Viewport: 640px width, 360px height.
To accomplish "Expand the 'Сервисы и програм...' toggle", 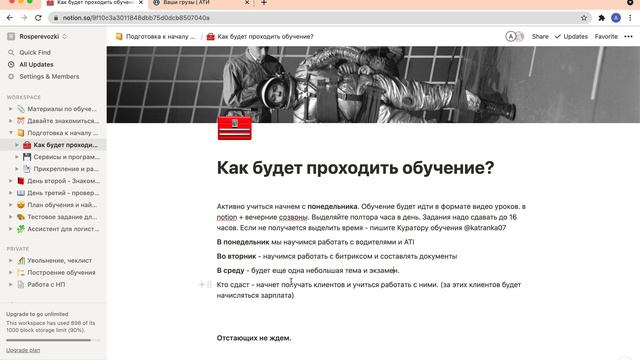I will 17,157.
